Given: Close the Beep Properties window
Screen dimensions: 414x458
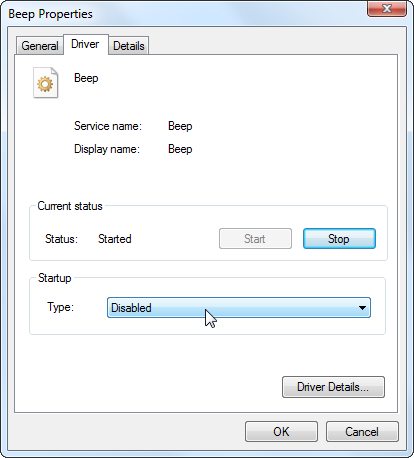Looking at the screenshot, I should 387,8.
